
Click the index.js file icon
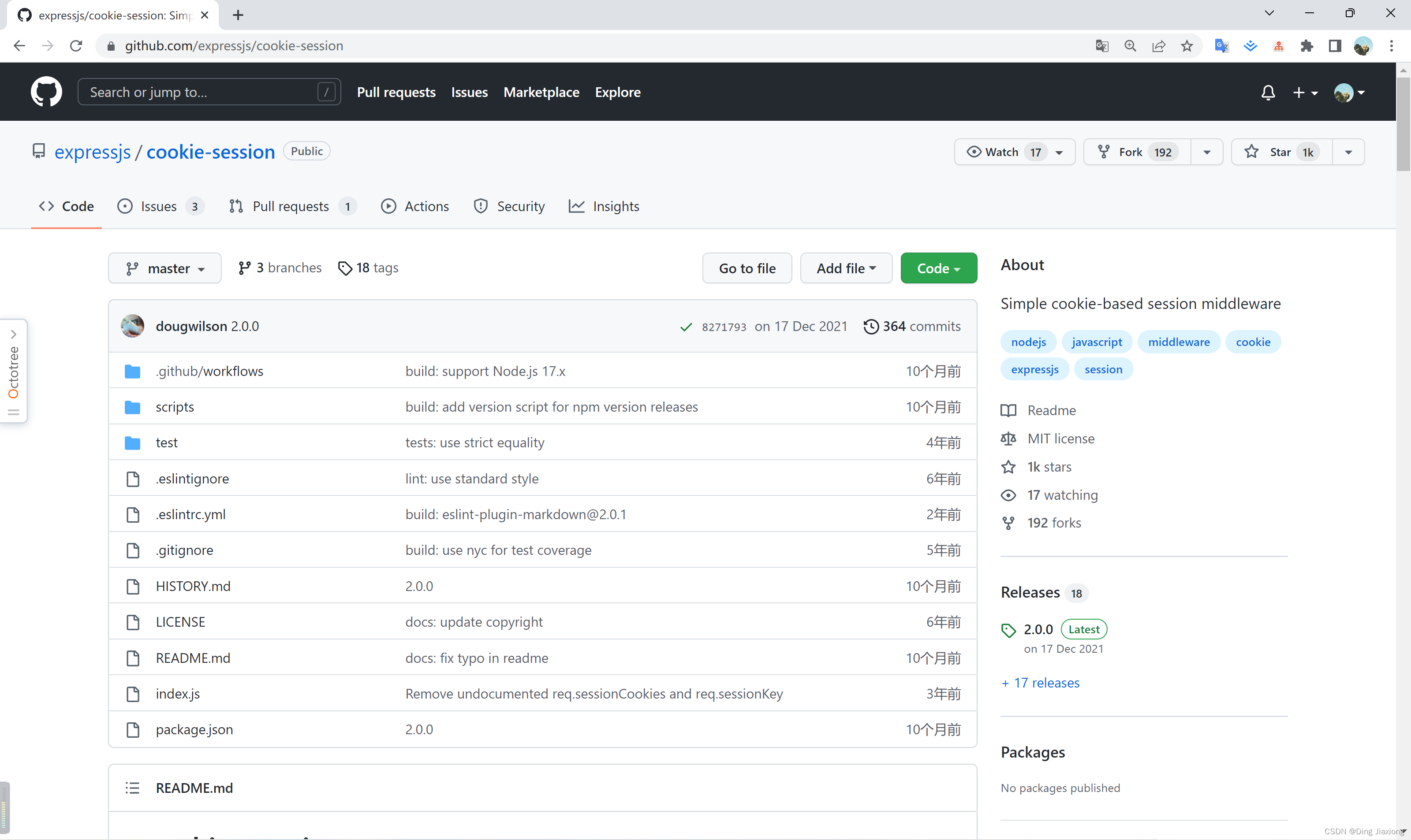coord(132,694)
